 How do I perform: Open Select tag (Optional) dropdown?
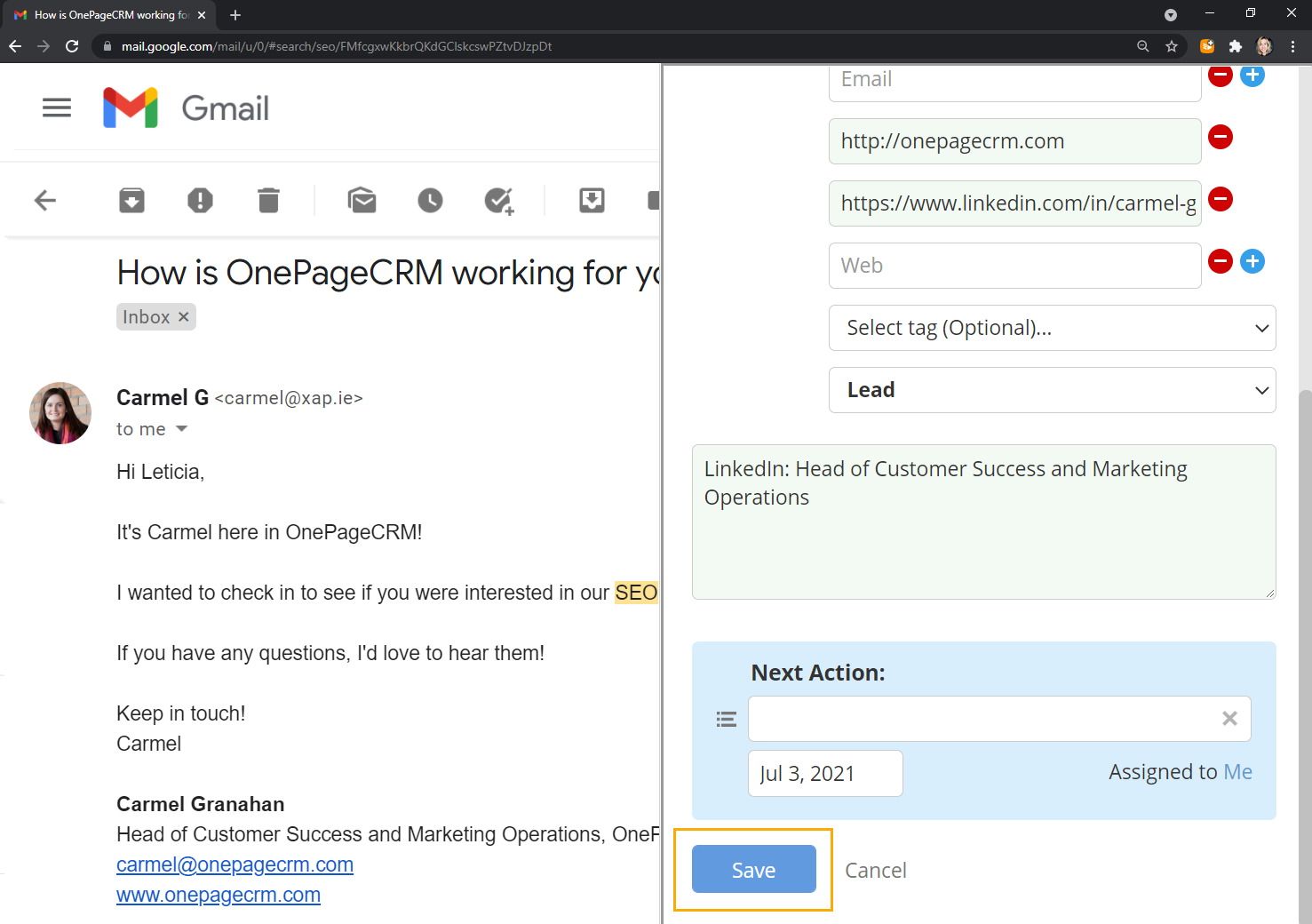point(1052,328)
